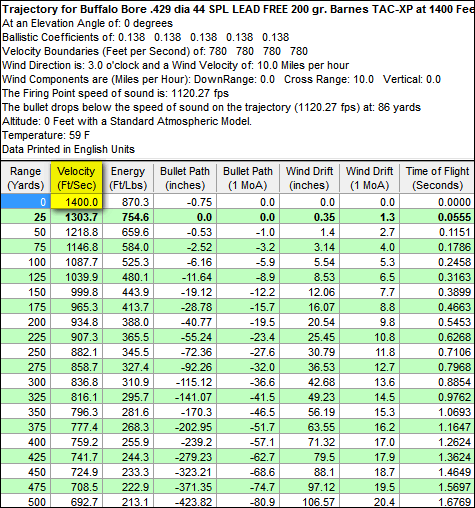
Task: Click energy value 870.3
Action: tap(128, 202)
